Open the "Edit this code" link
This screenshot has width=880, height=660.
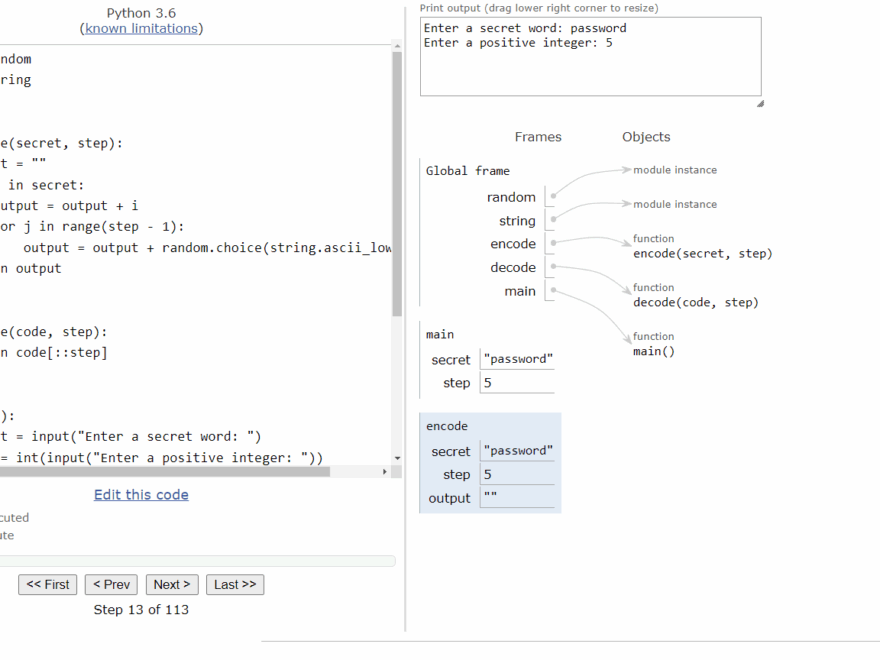[x=140, y=494]
